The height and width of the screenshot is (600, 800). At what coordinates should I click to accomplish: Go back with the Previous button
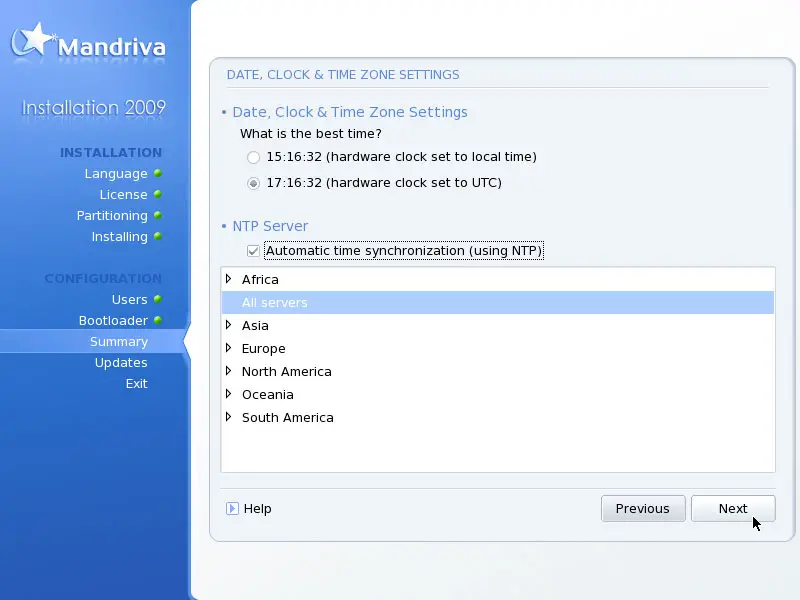pyautogui.click(x=643, y=509)
